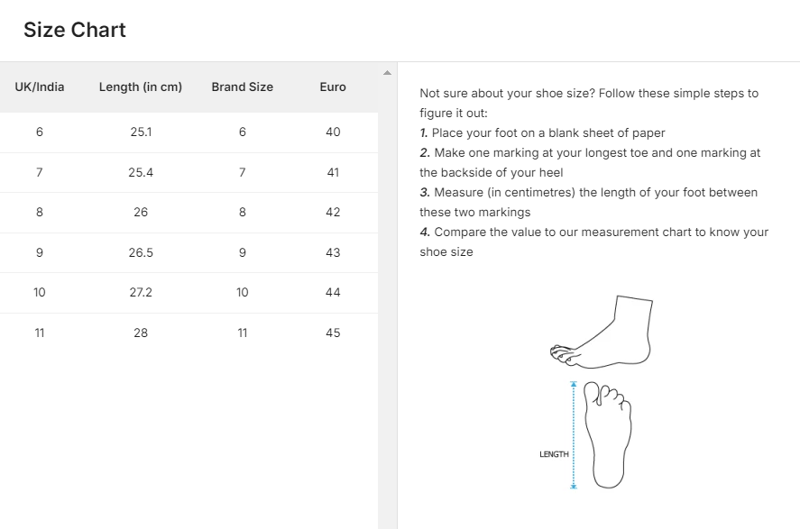The width and height of the screenshot is (800, 529).
Task: Click step 4 Compare the value instruction
Action: 594,232
